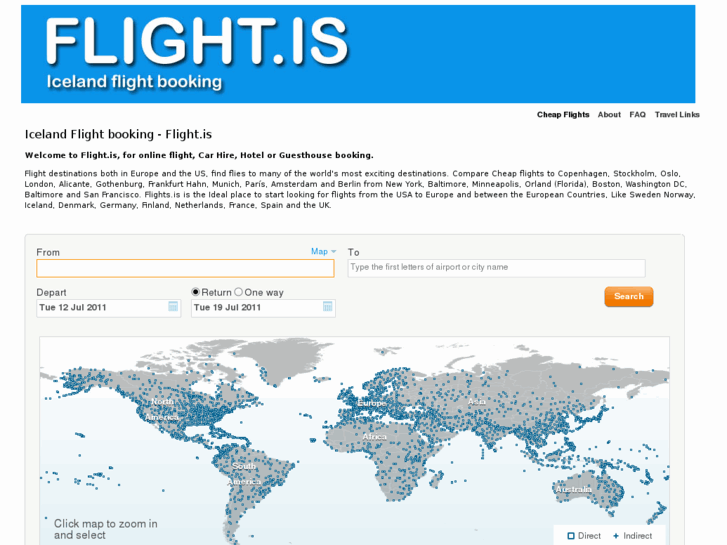Select the One way radio button
This screenshot has width=727, height=545.
(238, 292)
